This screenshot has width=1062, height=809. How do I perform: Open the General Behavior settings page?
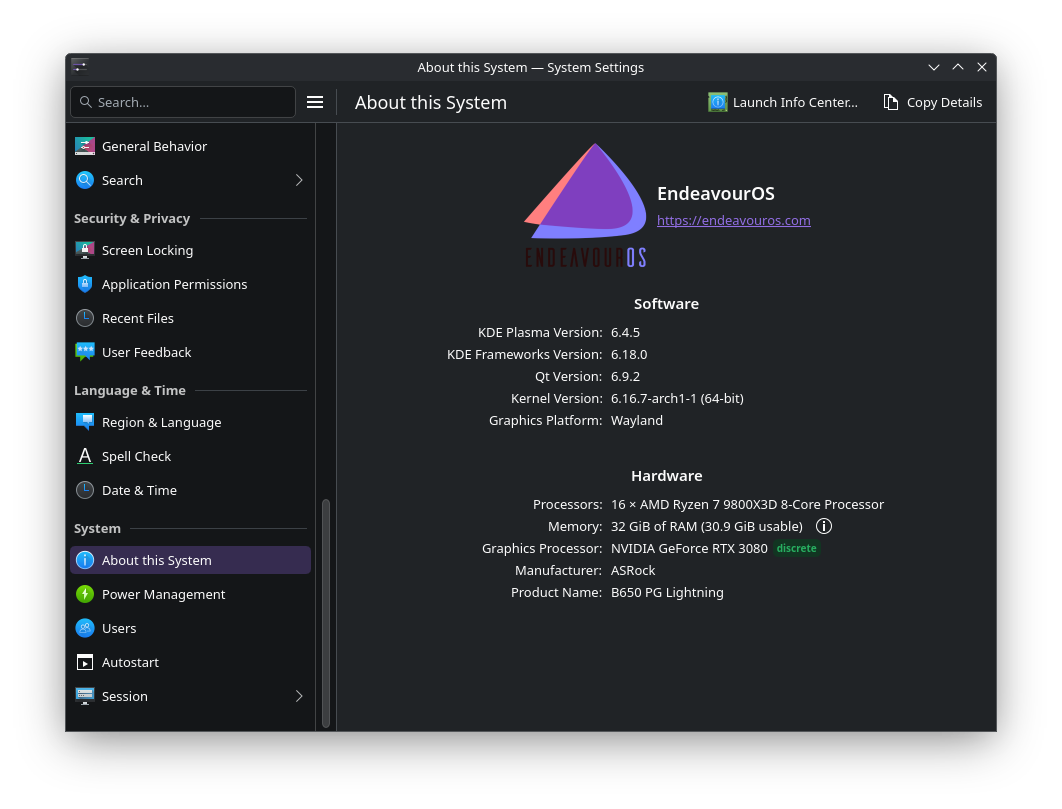pyautogui.click(x=190, y=146)
